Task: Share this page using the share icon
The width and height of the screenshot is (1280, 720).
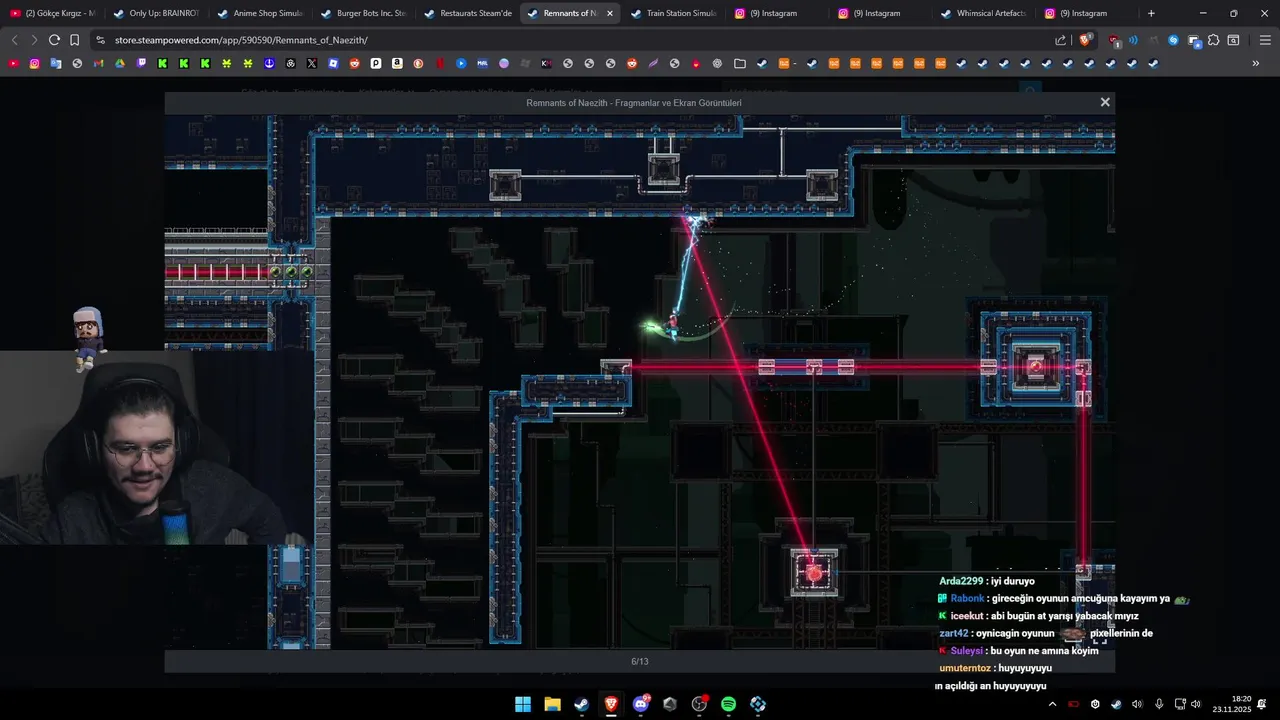Action: [1061, 40]
